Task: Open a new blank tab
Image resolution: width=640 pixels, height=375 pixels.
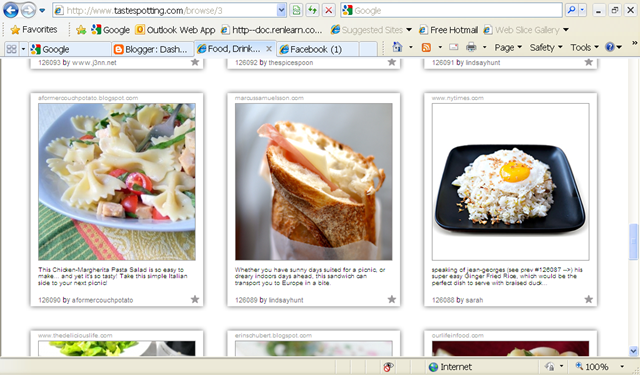Action: [369, 49]
